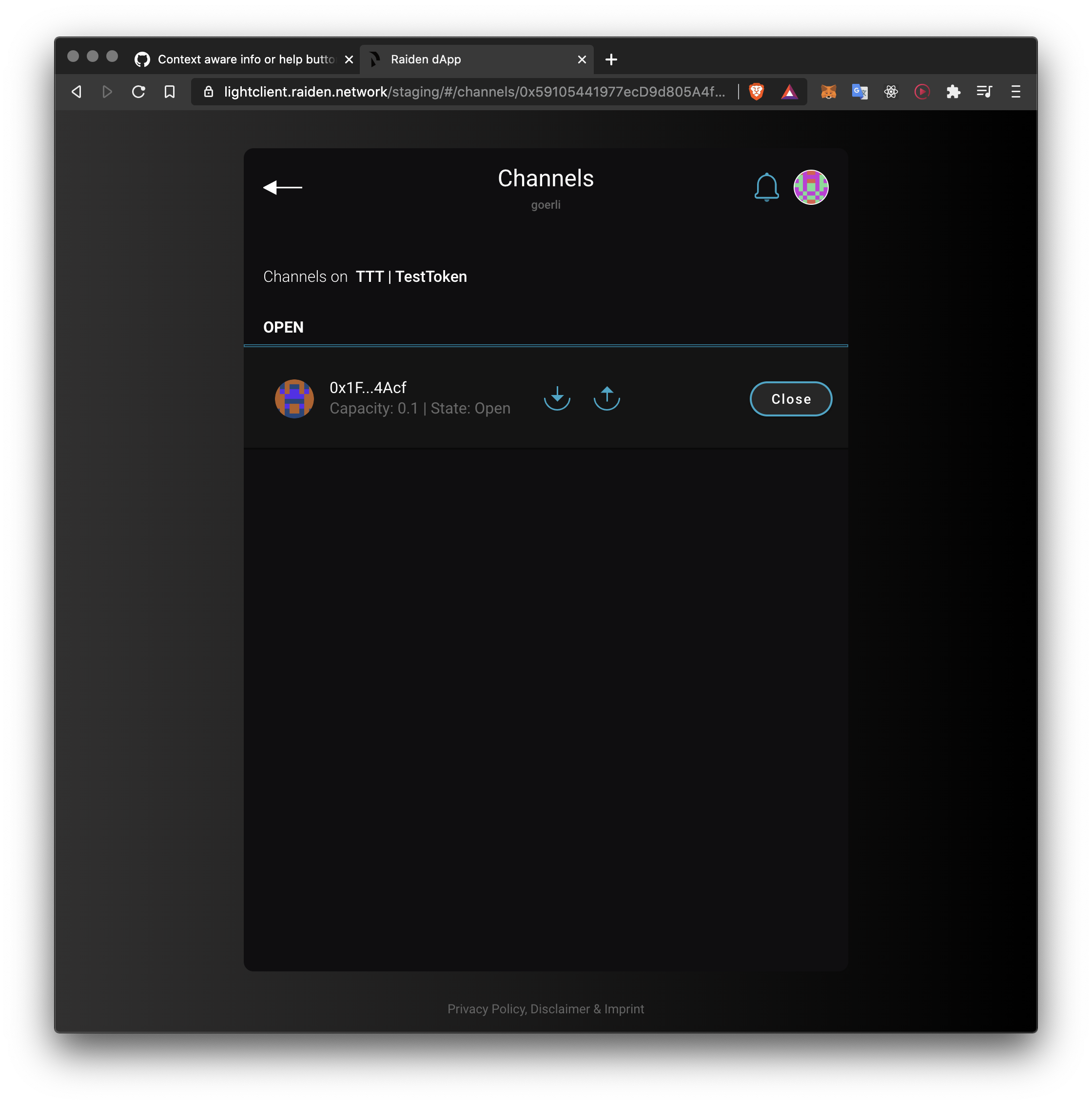Click the lock site info icon
Viewport: 1092px width, 1105px height.
click(209, 92)
